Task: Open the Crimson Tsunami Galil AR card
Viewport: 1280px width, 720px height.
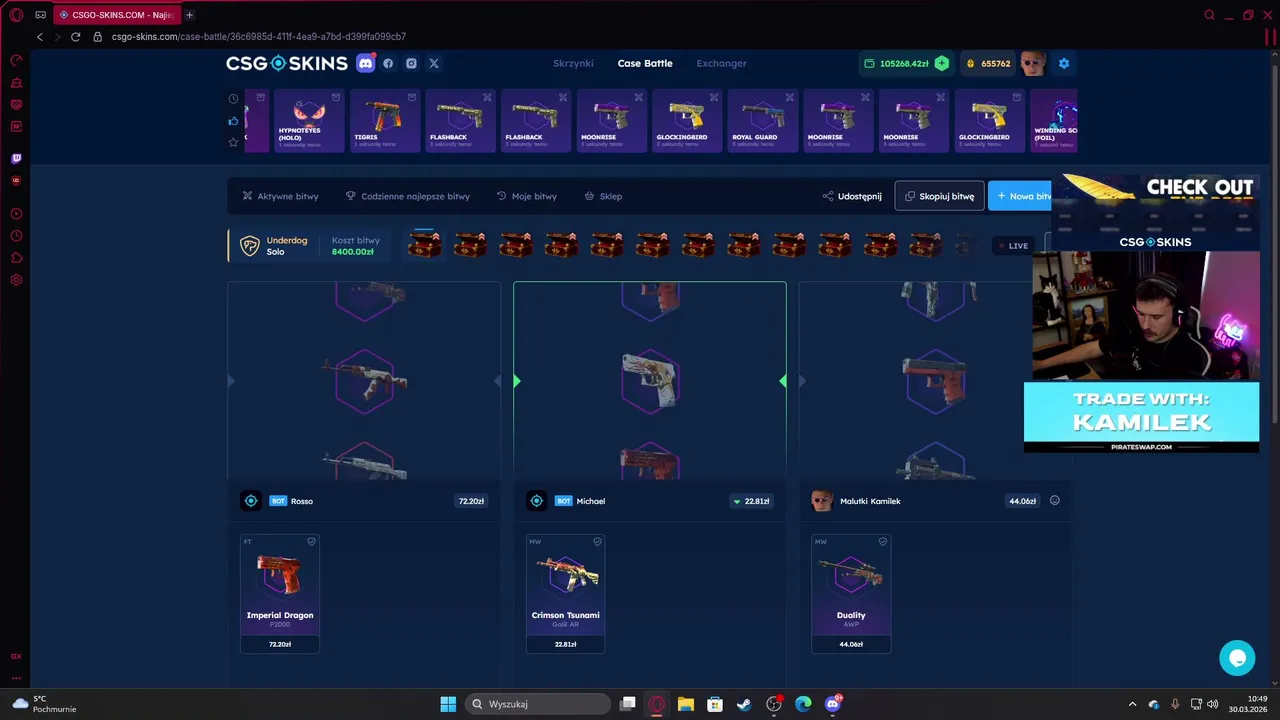Action: [x=566, y=594]
